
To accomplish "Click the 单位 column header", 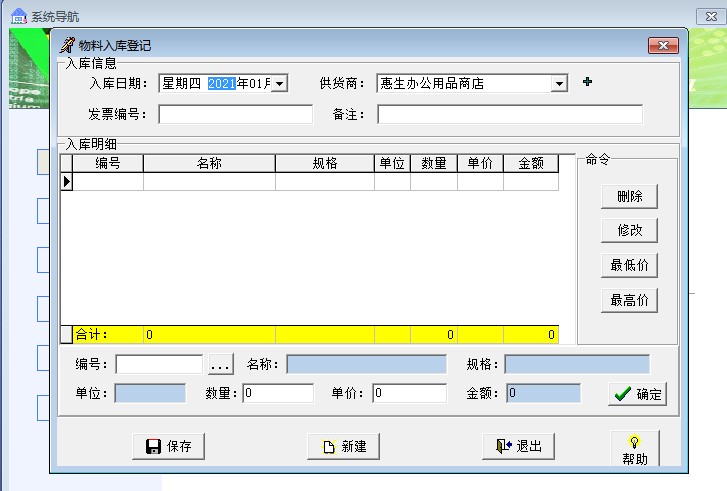I will (x=392, y=163).
